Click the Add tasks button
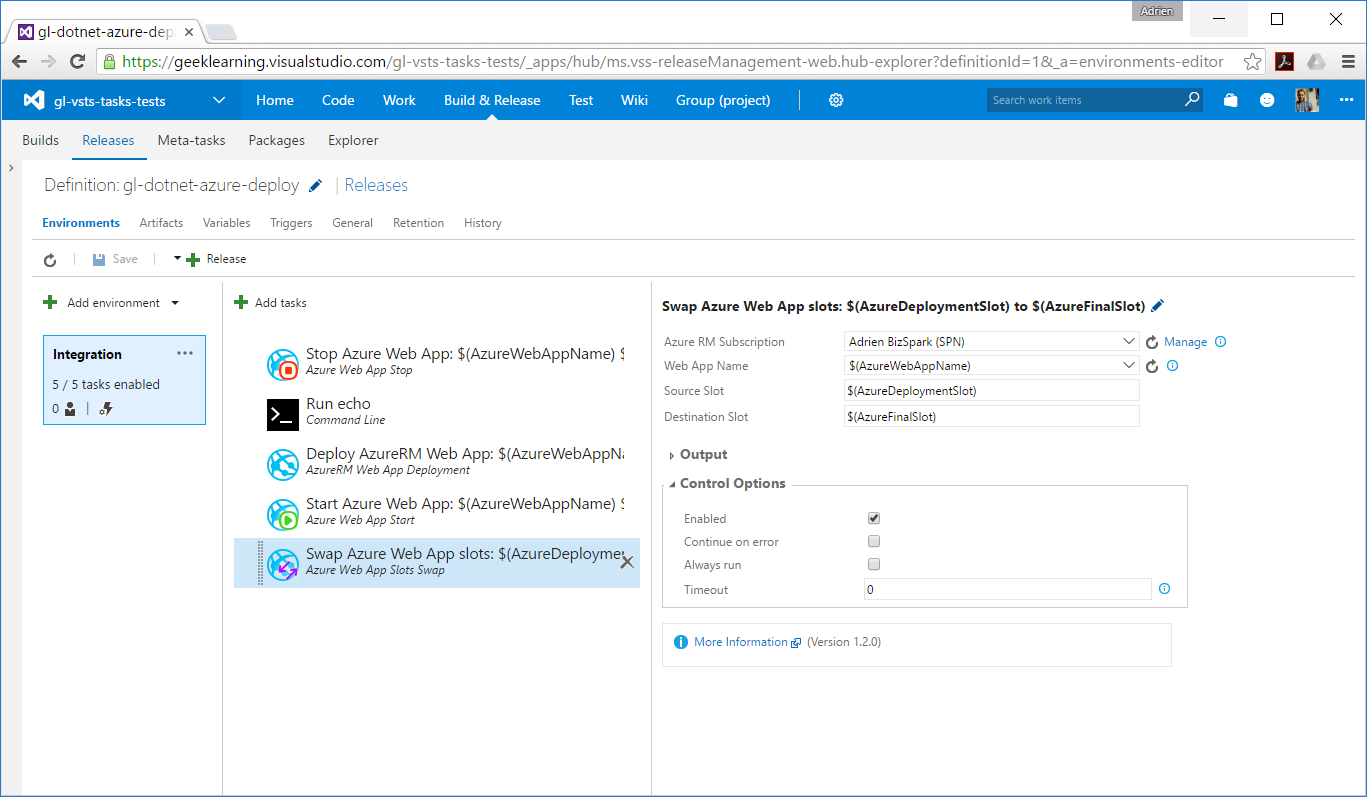The image size is (1367, 797). (x=271, y=303)
